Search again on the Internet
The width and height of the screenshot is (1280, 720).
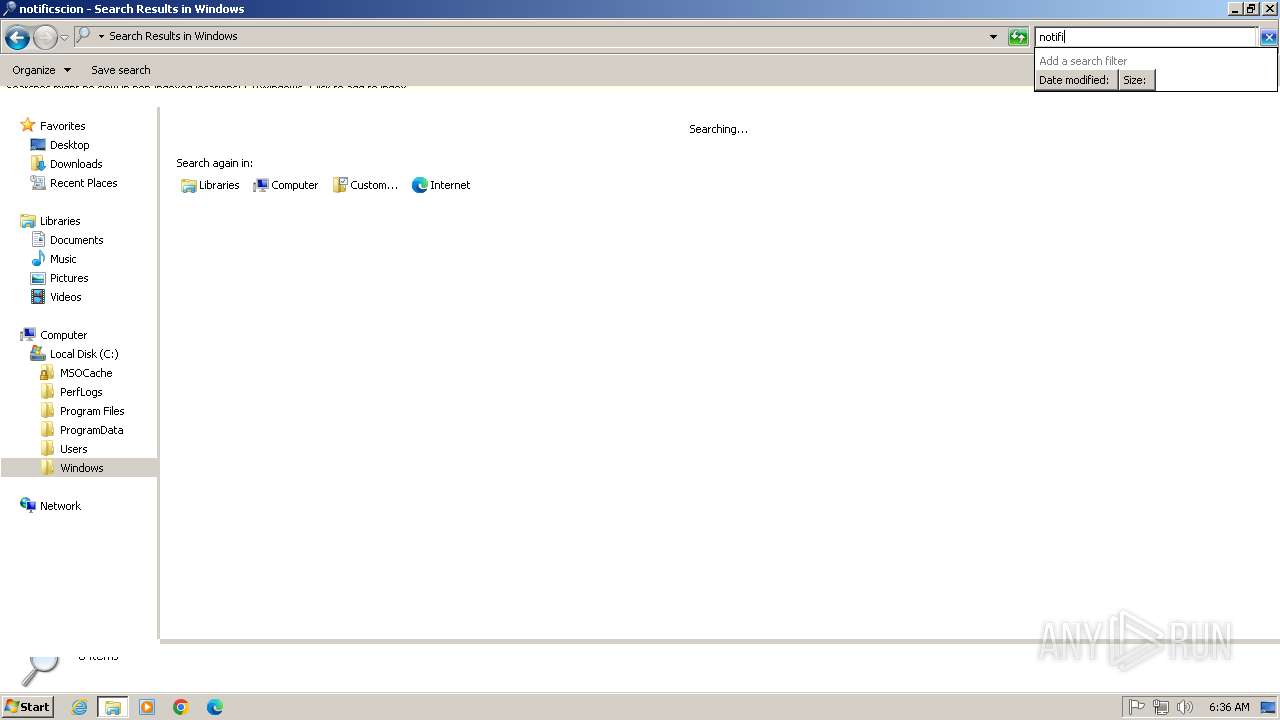(441, 185)
